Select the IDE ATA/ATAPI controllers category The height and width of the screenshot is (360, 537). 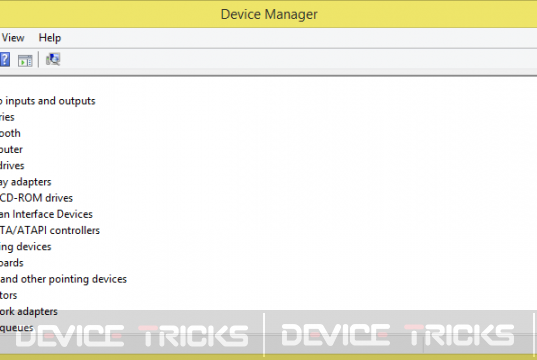pyautogui.click(x=50, y=231)
